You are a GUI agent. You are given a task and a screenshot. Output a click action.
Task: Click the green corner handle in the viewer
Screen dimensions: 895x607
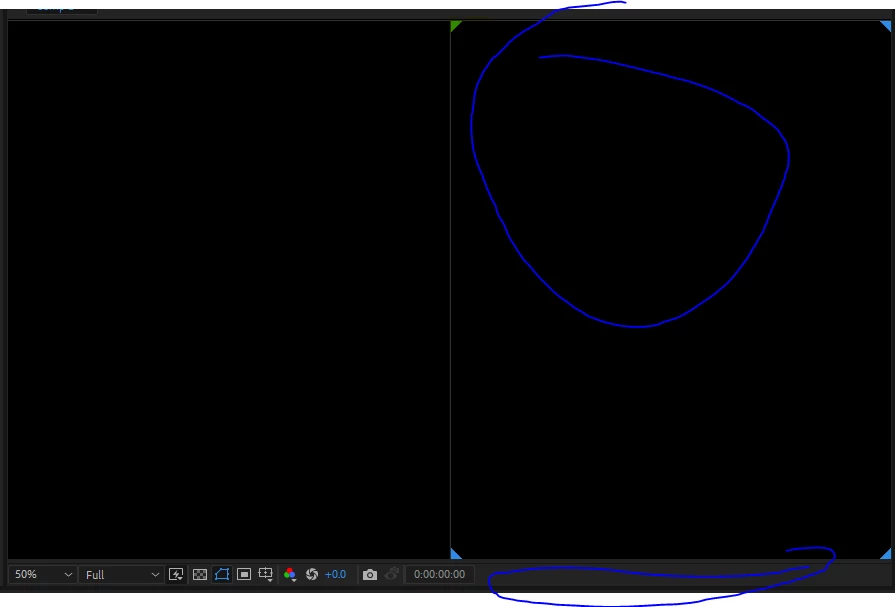coord(455,26)
